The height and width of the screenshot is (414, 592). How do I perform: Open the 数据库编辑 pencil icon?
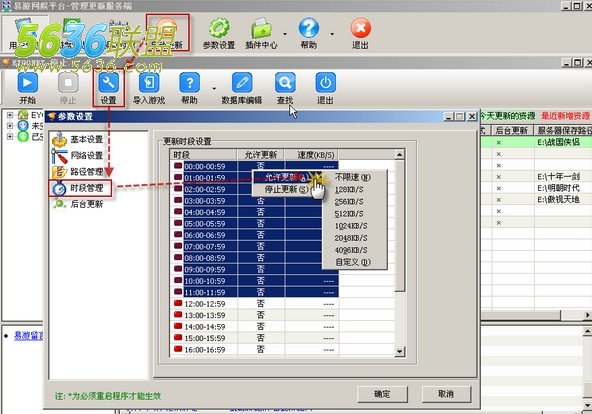(x=242, y=83)
